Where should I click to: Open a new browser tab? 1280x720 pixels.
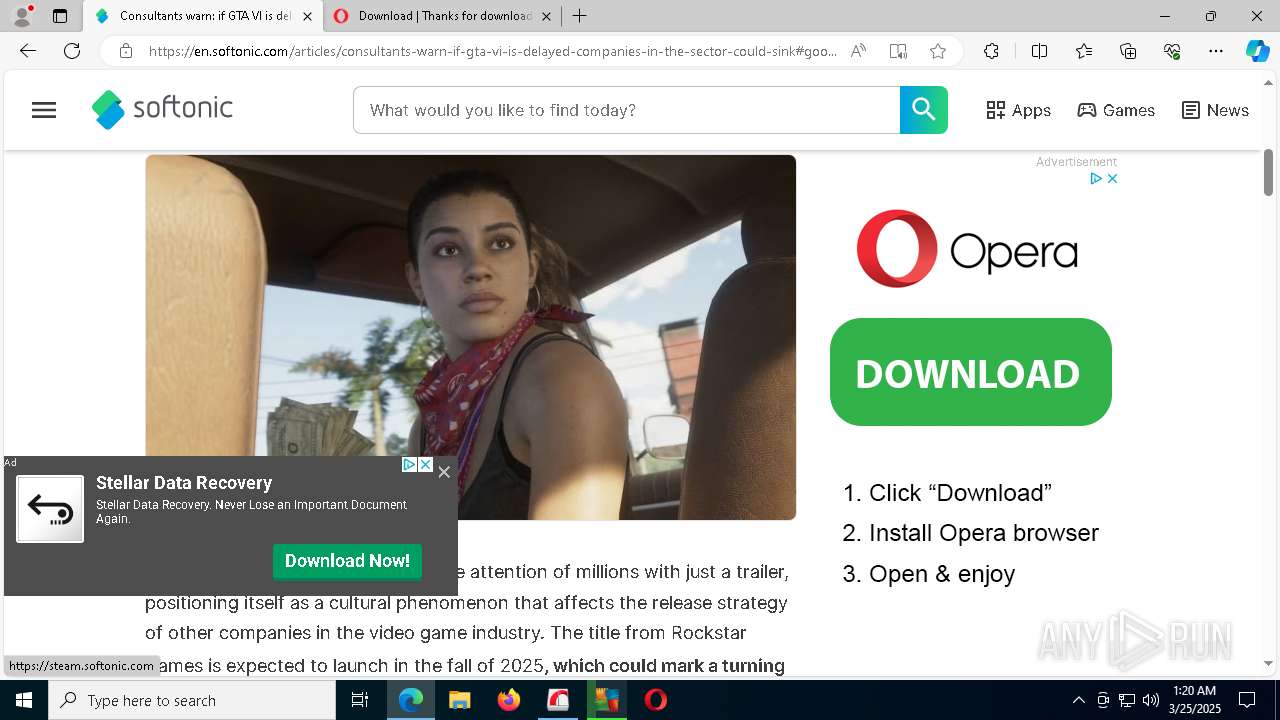(579, 16)
